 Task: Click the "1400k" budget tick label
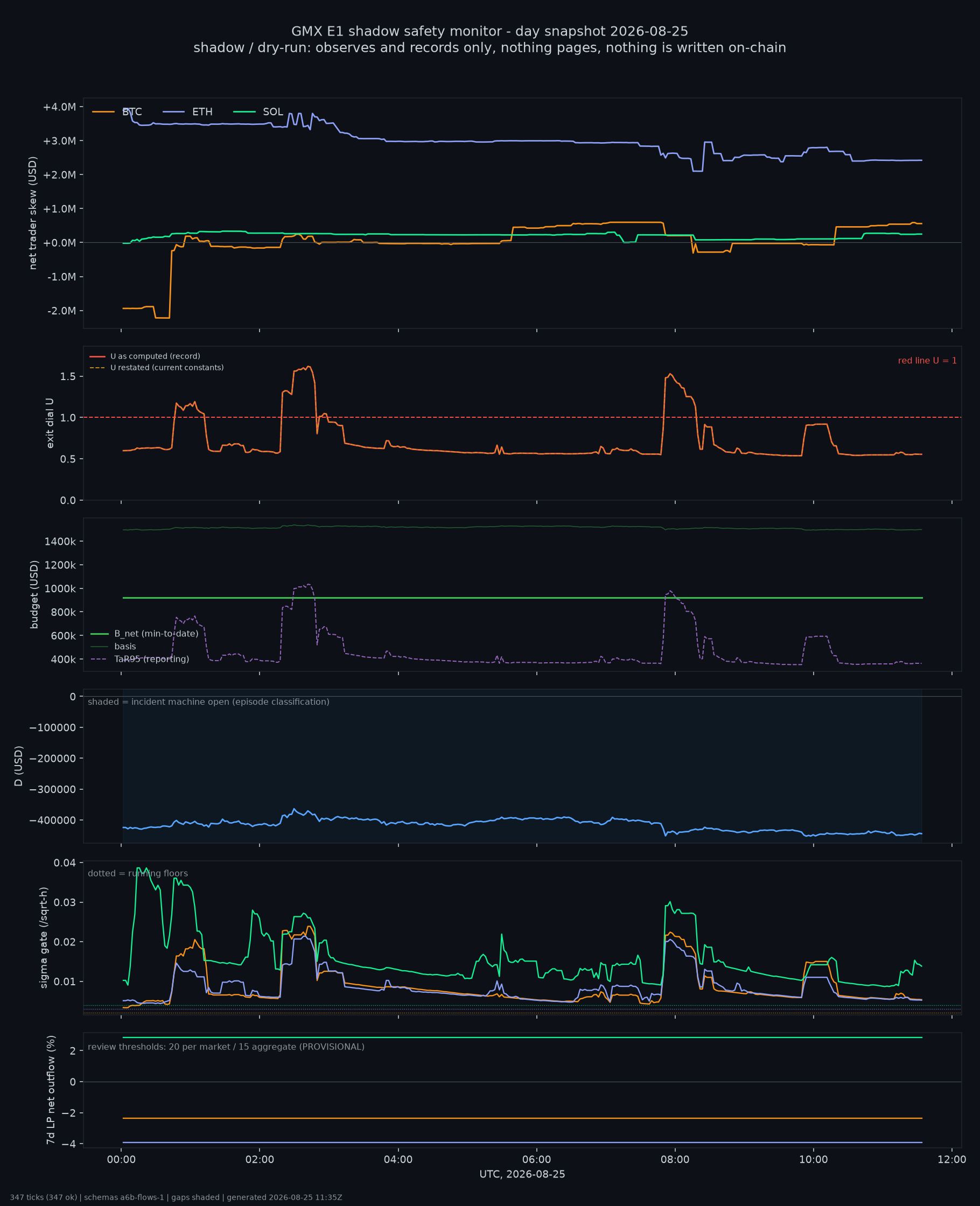(60, 542)
